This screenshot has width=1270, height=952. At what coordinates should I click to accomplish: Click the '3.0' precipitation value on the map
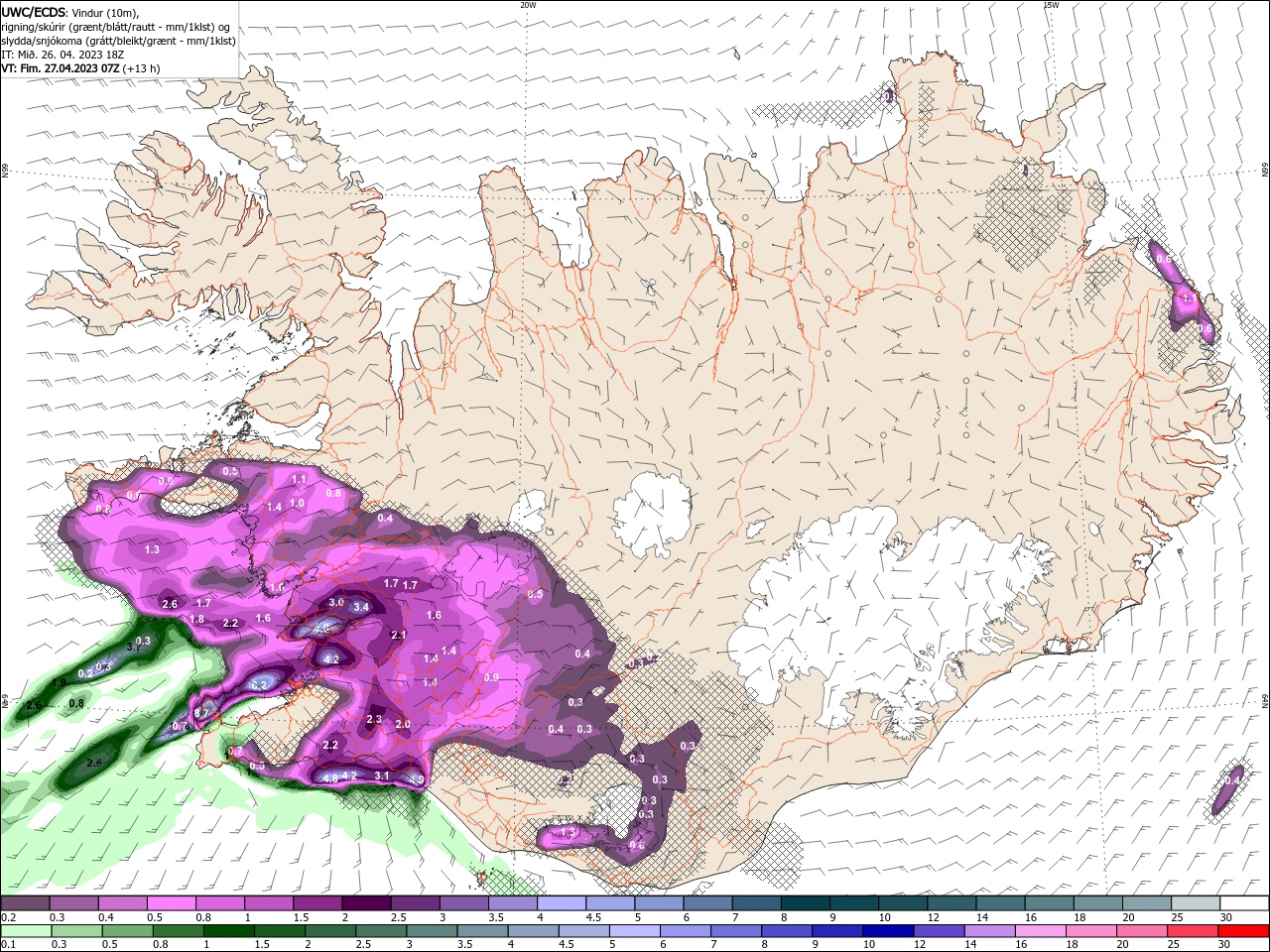tap(336, 602)
